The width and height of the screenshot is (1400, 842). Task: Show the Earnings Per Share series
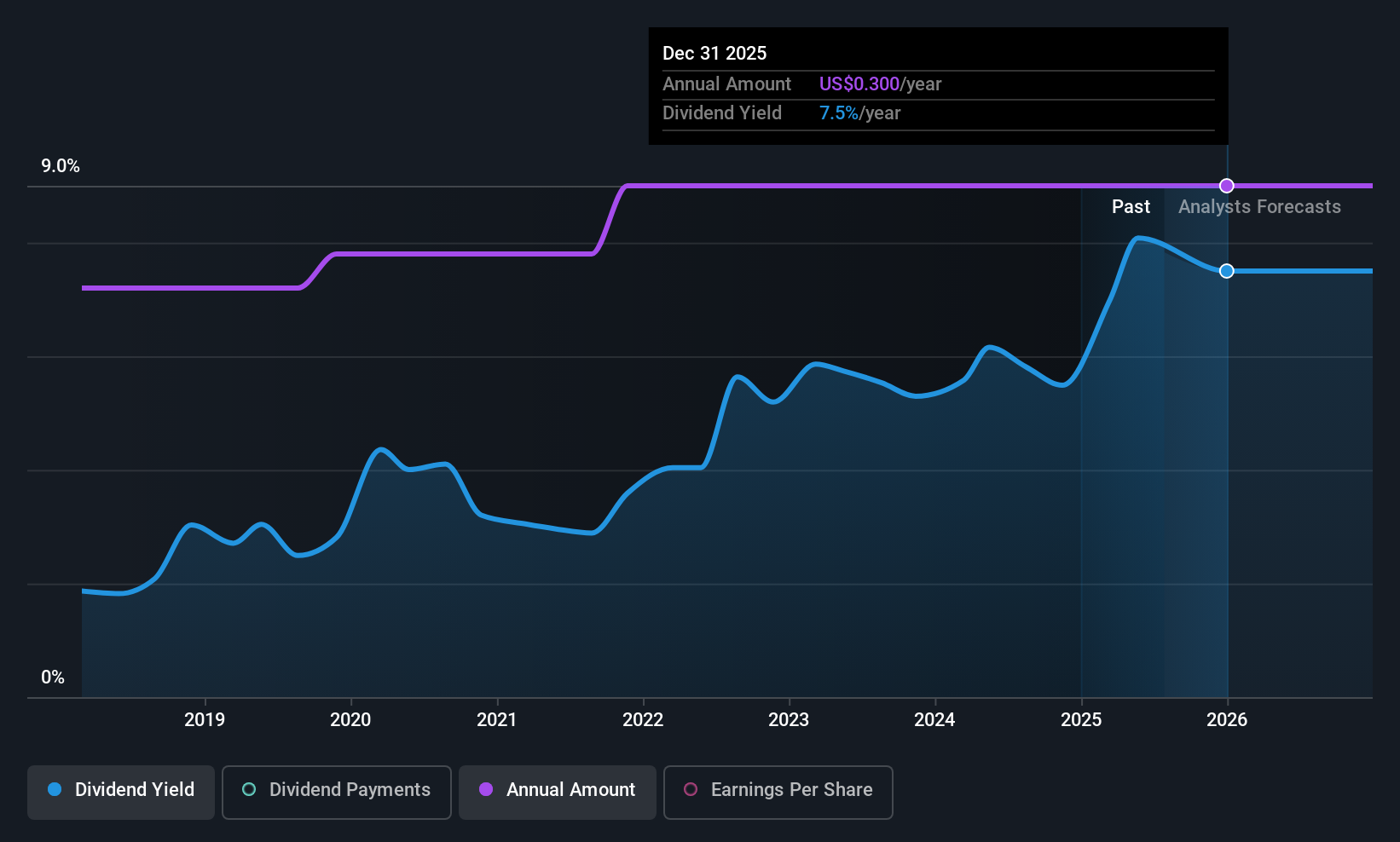[x=778, y=790]
